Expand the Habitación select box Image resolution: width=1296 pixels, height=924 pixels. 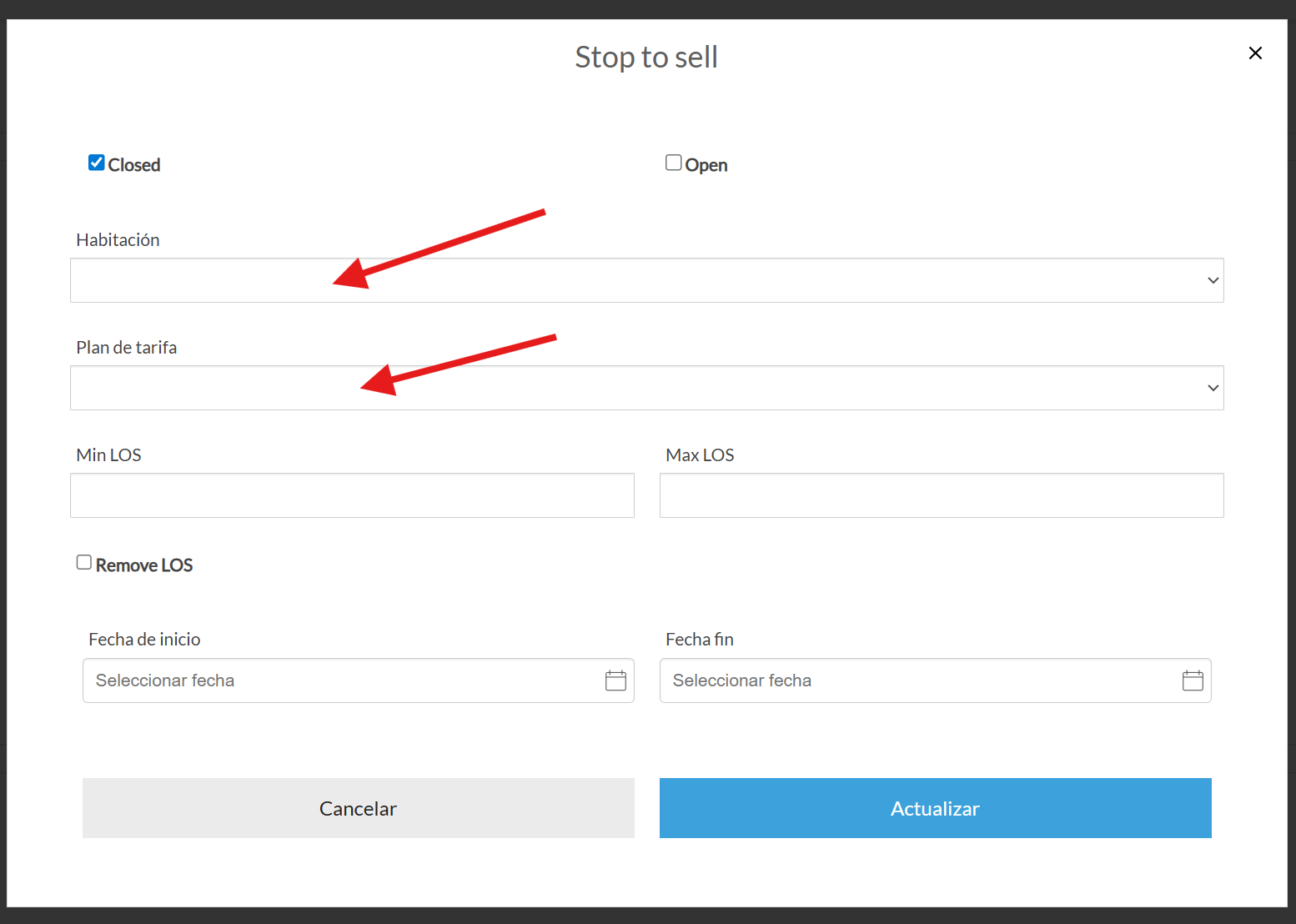point(646,280)
